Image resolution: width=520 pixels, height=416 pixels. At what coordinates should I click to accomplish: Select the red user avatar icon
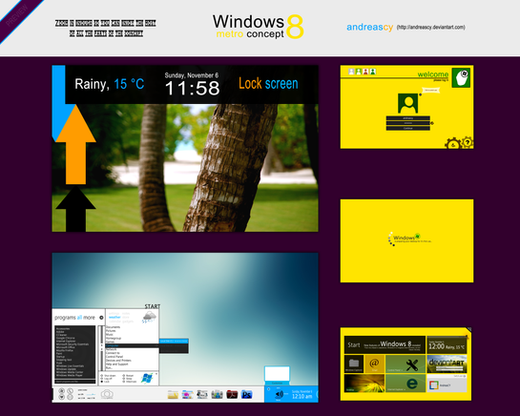coord(366,71)
